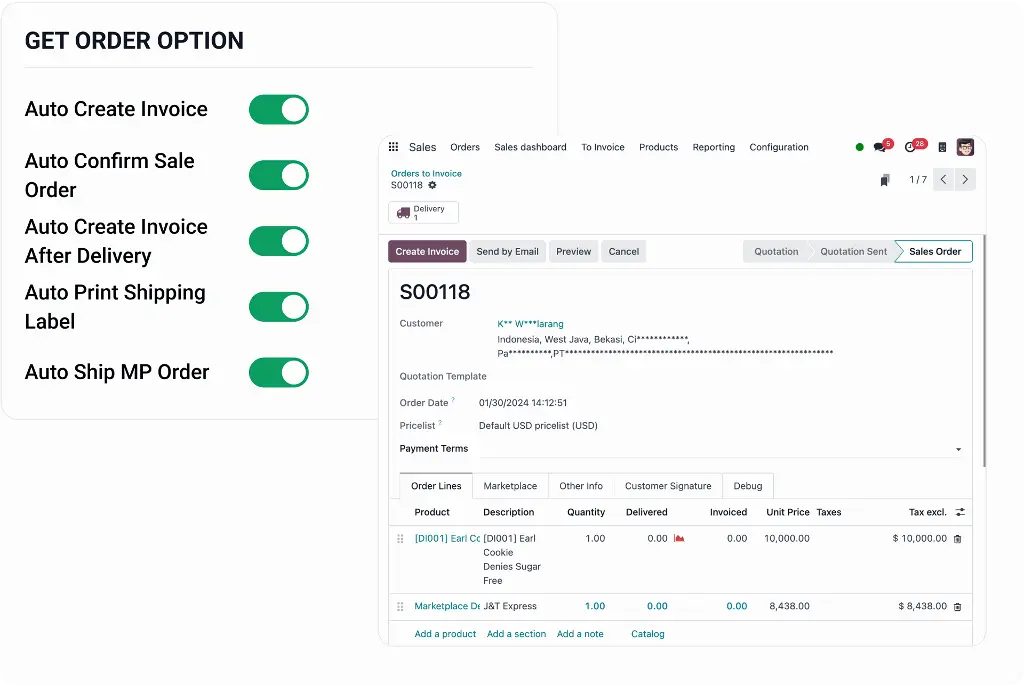Click the Add a product link
Image resolution: width=1024 pixels, height=685 pixels.
coord(445,634)
